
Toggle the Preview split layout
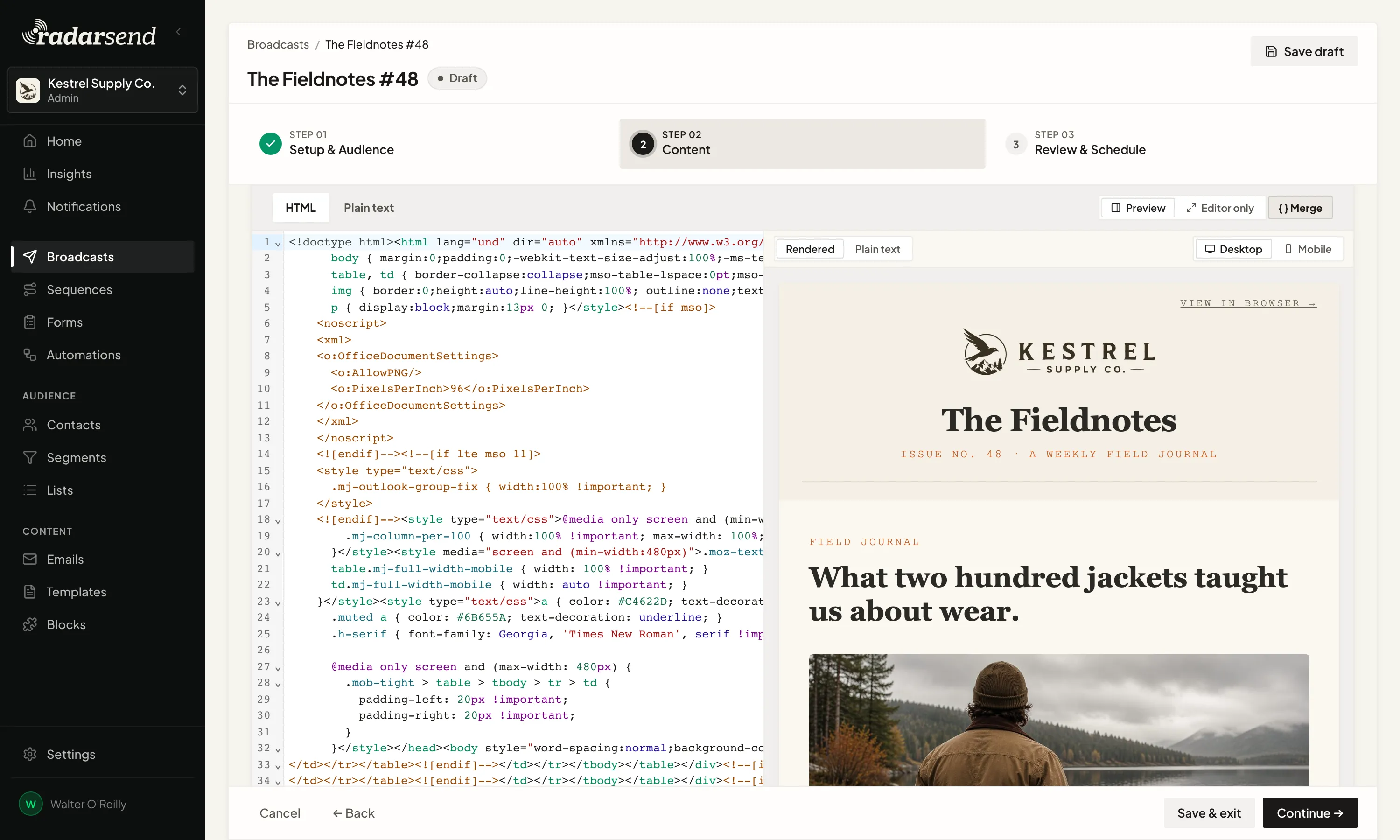click(1138, 208)
